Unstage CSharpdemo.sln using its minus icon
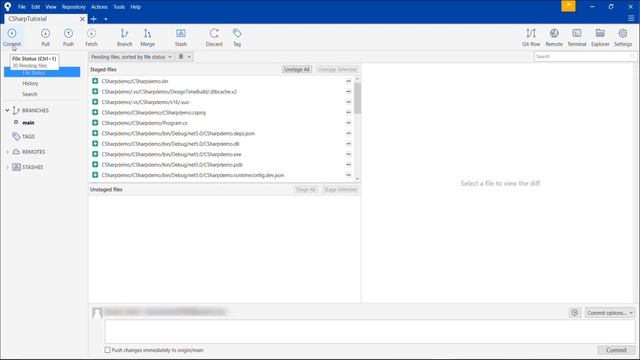640x360 pixels. pyautogui.click(x=348, y=81)
